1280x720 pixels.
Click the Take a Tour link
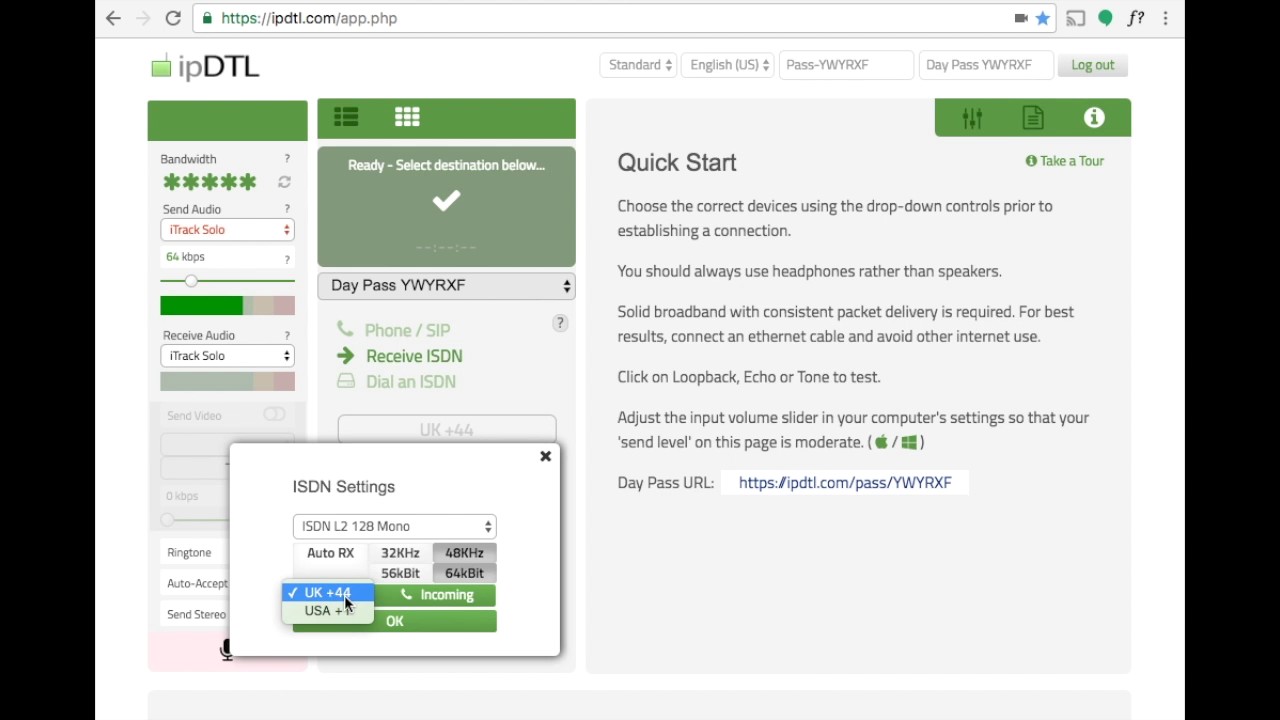pyautogui.click(x=1065, y=161)
